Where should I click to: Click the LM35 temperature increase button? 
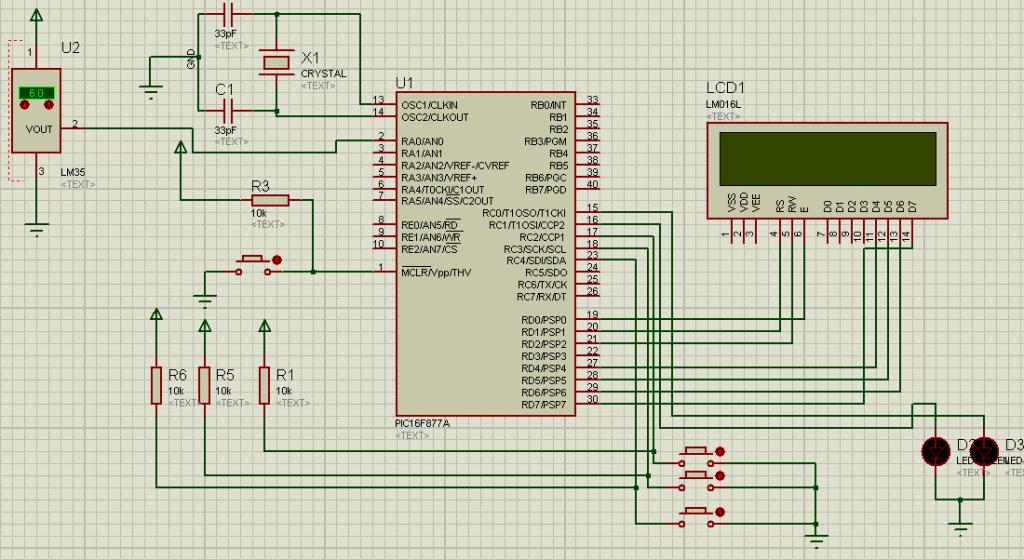point(48,105)
